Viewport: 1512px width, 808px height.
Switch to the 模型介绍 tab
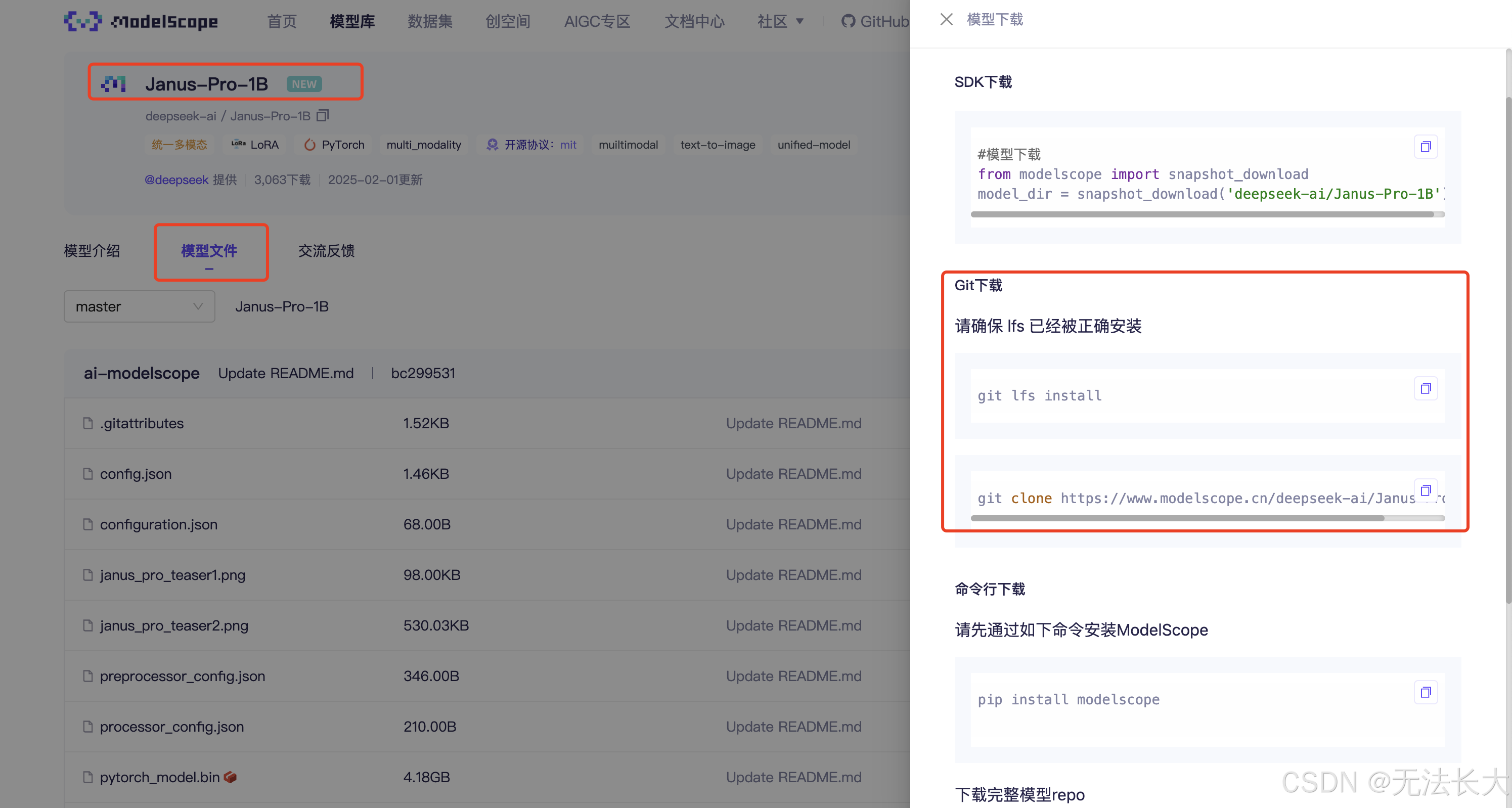pos(92,251)
